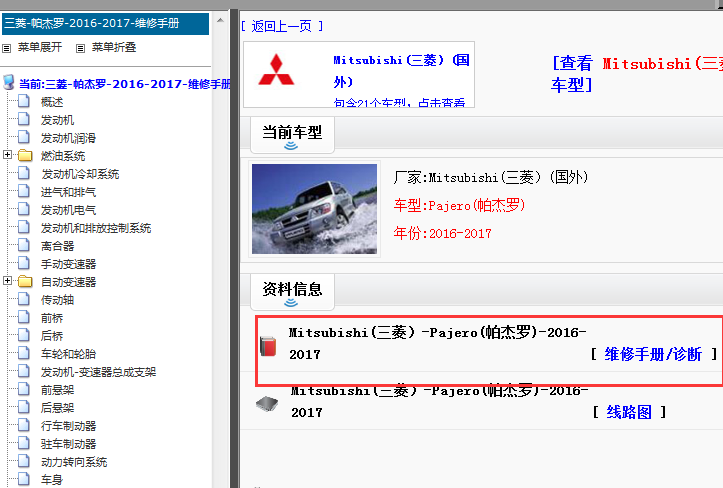The width and height of the screenshot is (723, 488).
Task: Open 动力转向系统 tree item
Action: coord(74,462)
